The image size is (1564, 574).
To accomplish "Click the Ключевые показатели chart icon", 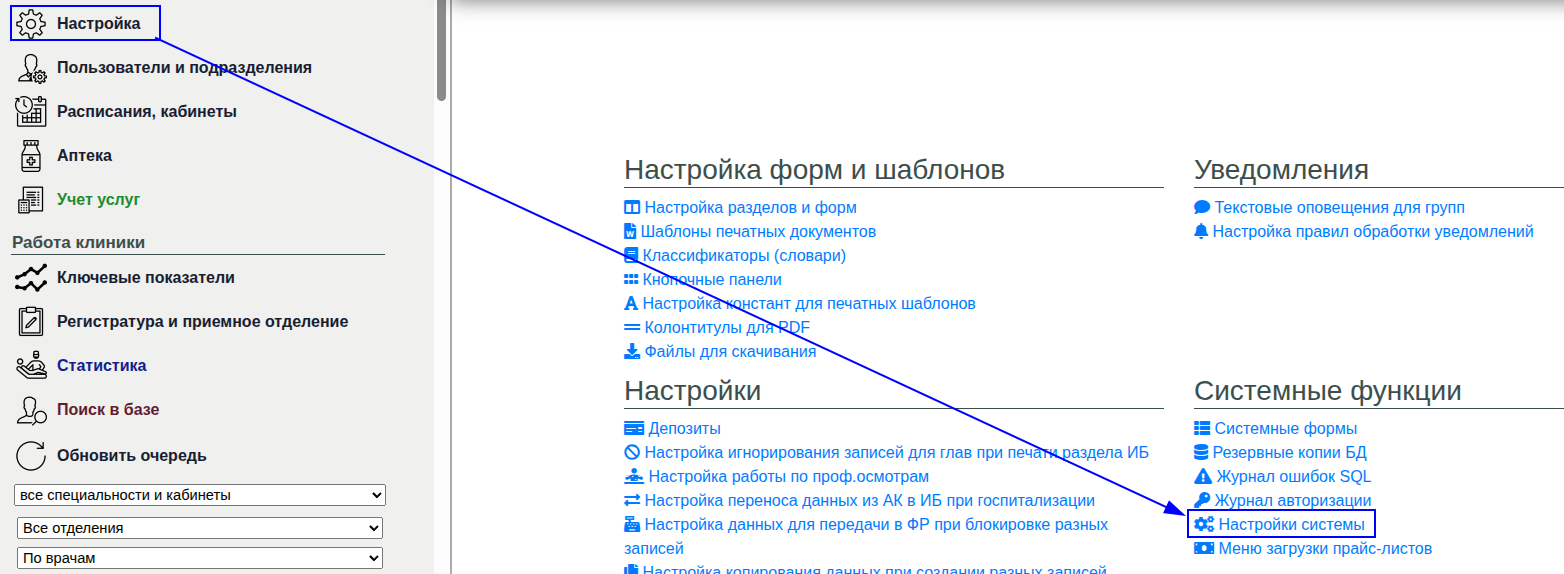I will point(32,278).
